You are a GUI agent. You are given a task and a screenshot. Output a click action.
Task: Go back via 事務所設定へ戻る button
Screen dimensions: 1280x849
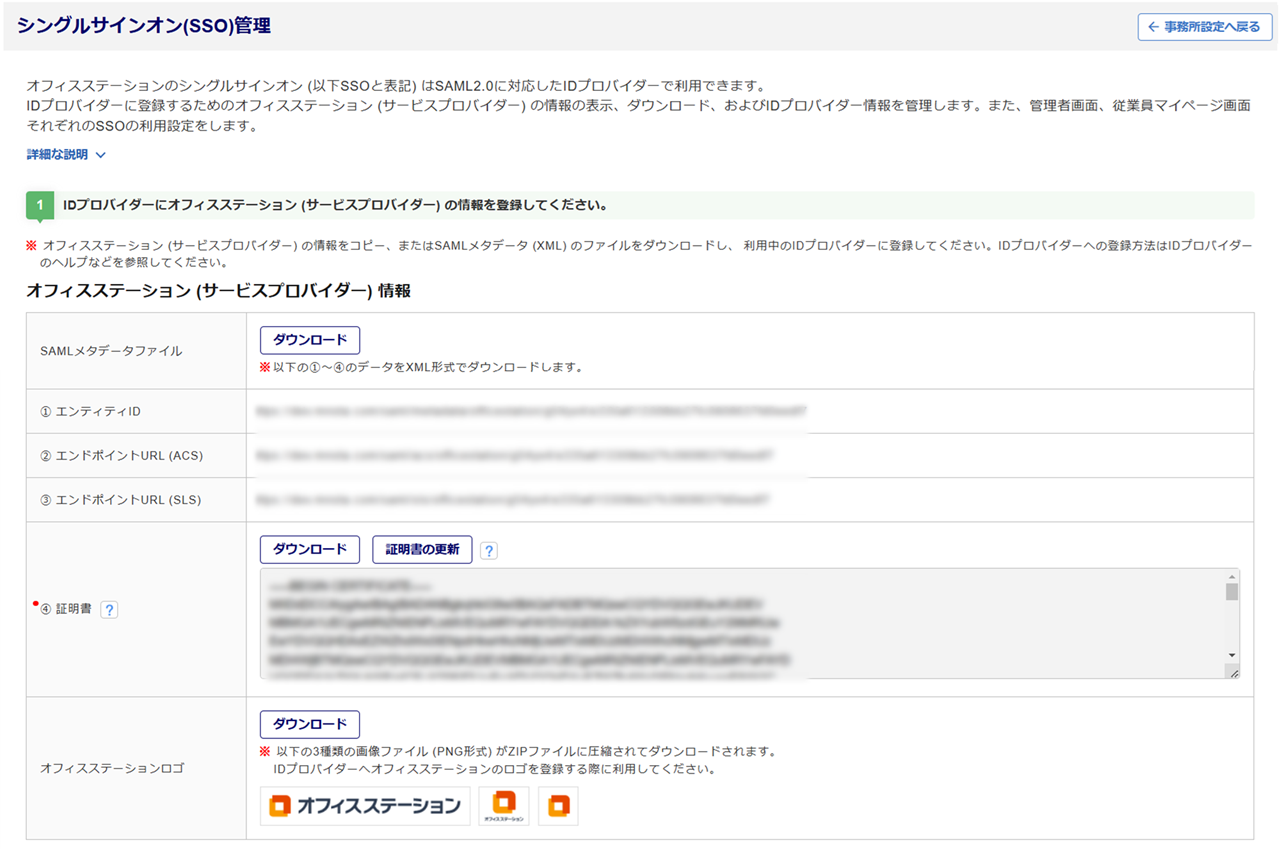1205,27
